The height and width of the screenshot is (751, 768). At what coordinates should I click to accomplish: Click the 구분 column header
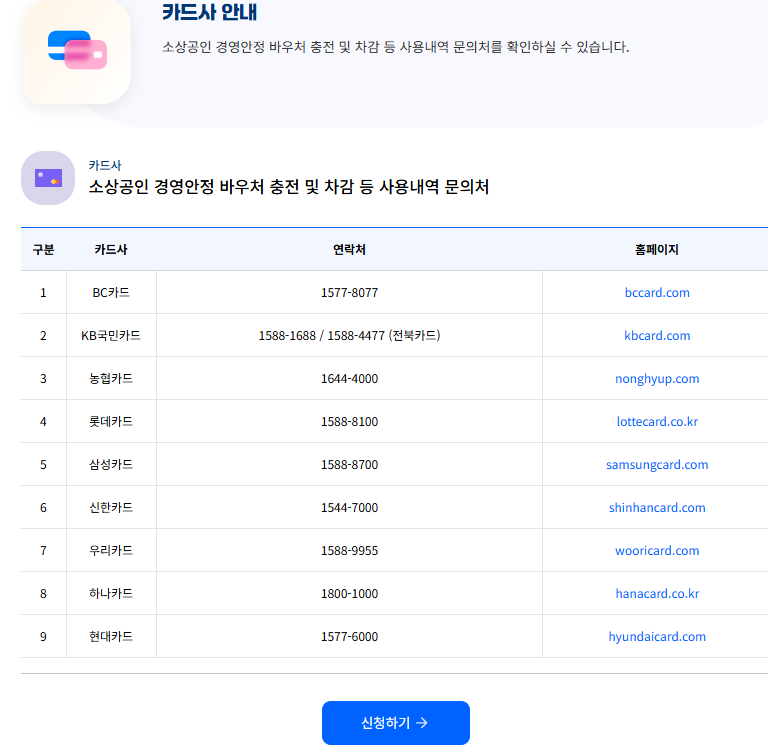43,250
